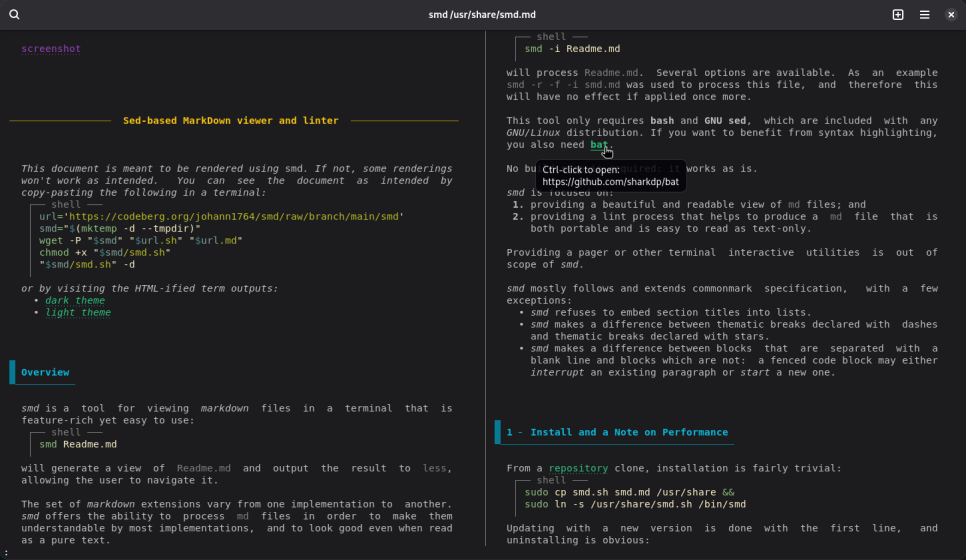
Task: Open the hamburger main menu
Action: [x=925, y=15]
